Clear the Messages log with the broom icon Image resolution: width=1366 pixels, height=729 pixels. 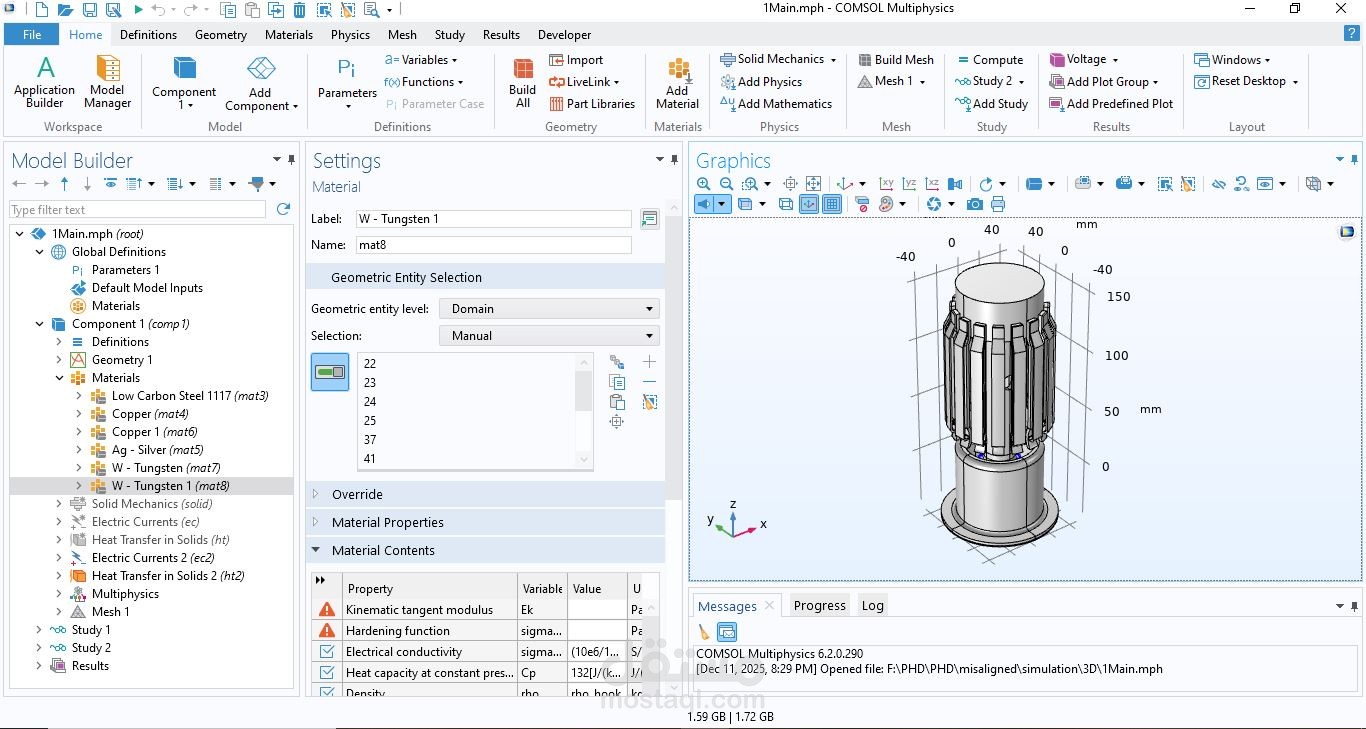(x=704, y=632)
